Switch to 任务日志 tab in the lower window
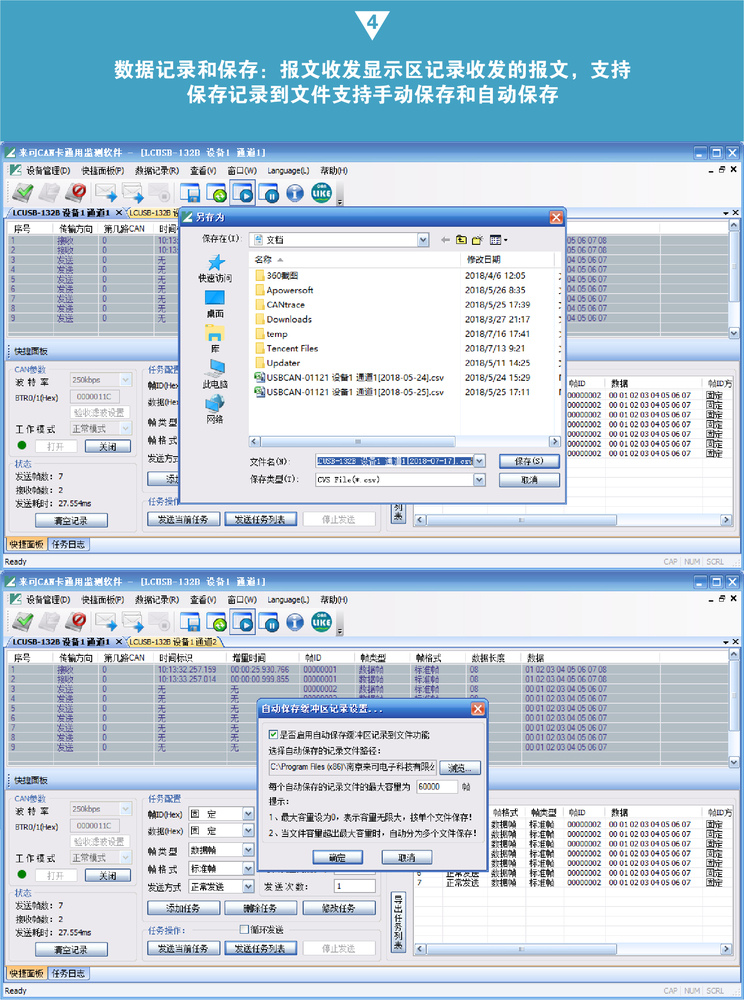The width and height of the screenshot is (744, 1000). [x=69, y=973]
